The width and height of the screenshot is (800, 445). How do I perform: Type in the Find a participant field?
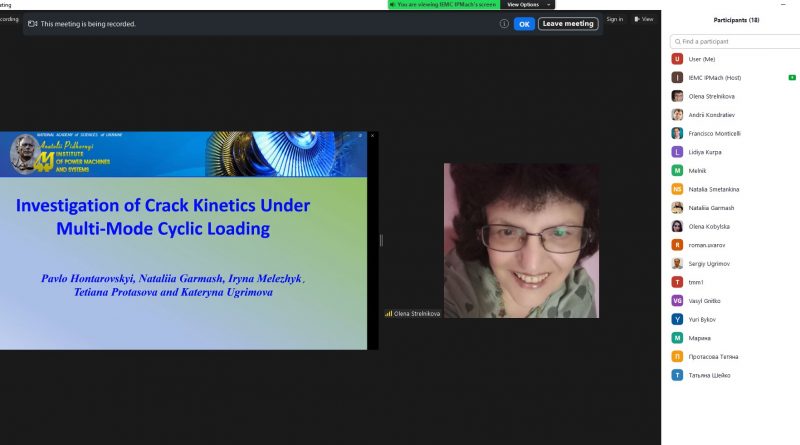(x=735, y=42)
